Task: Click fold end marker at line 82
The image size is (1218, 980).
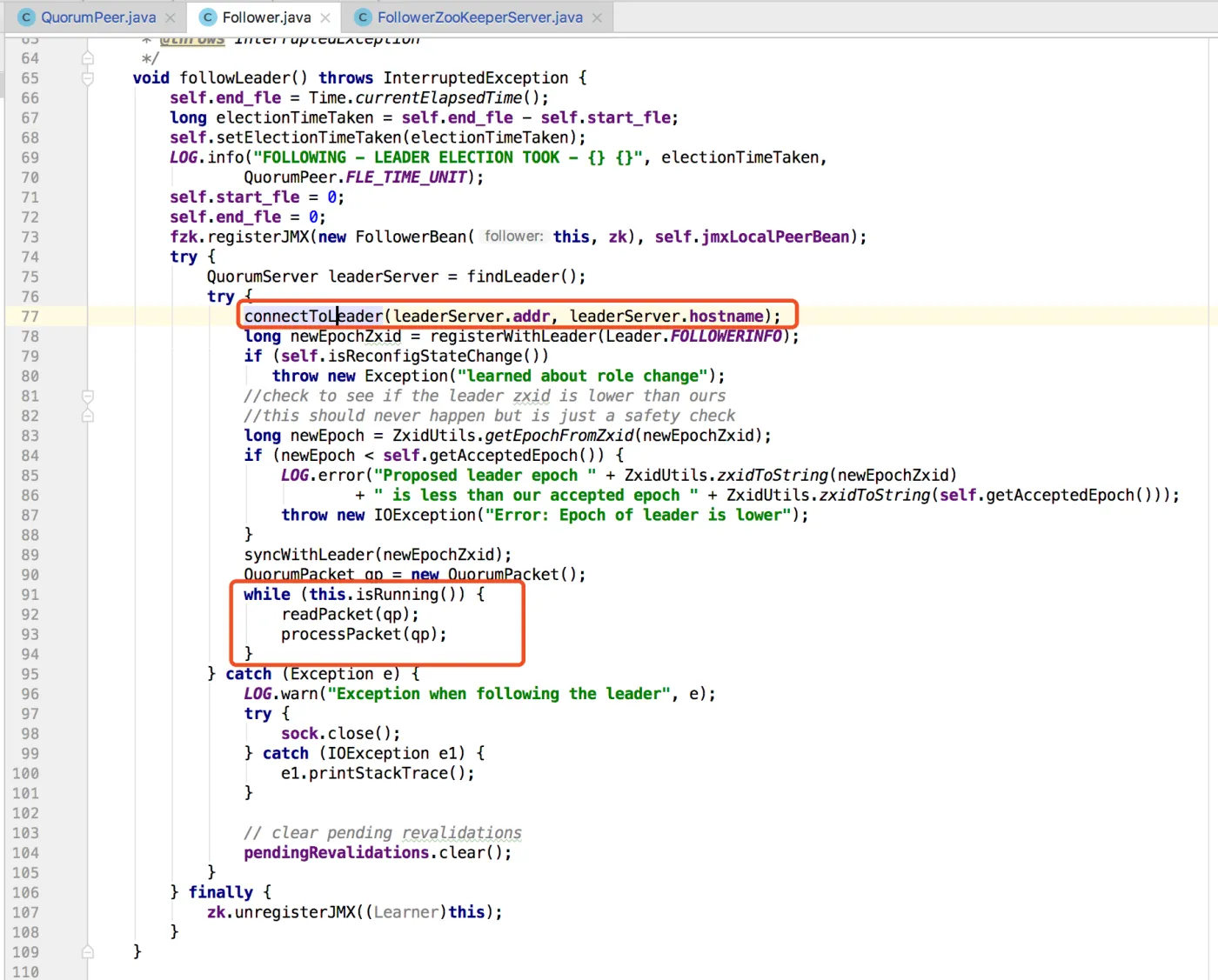Action: click(x=88, y=417)
